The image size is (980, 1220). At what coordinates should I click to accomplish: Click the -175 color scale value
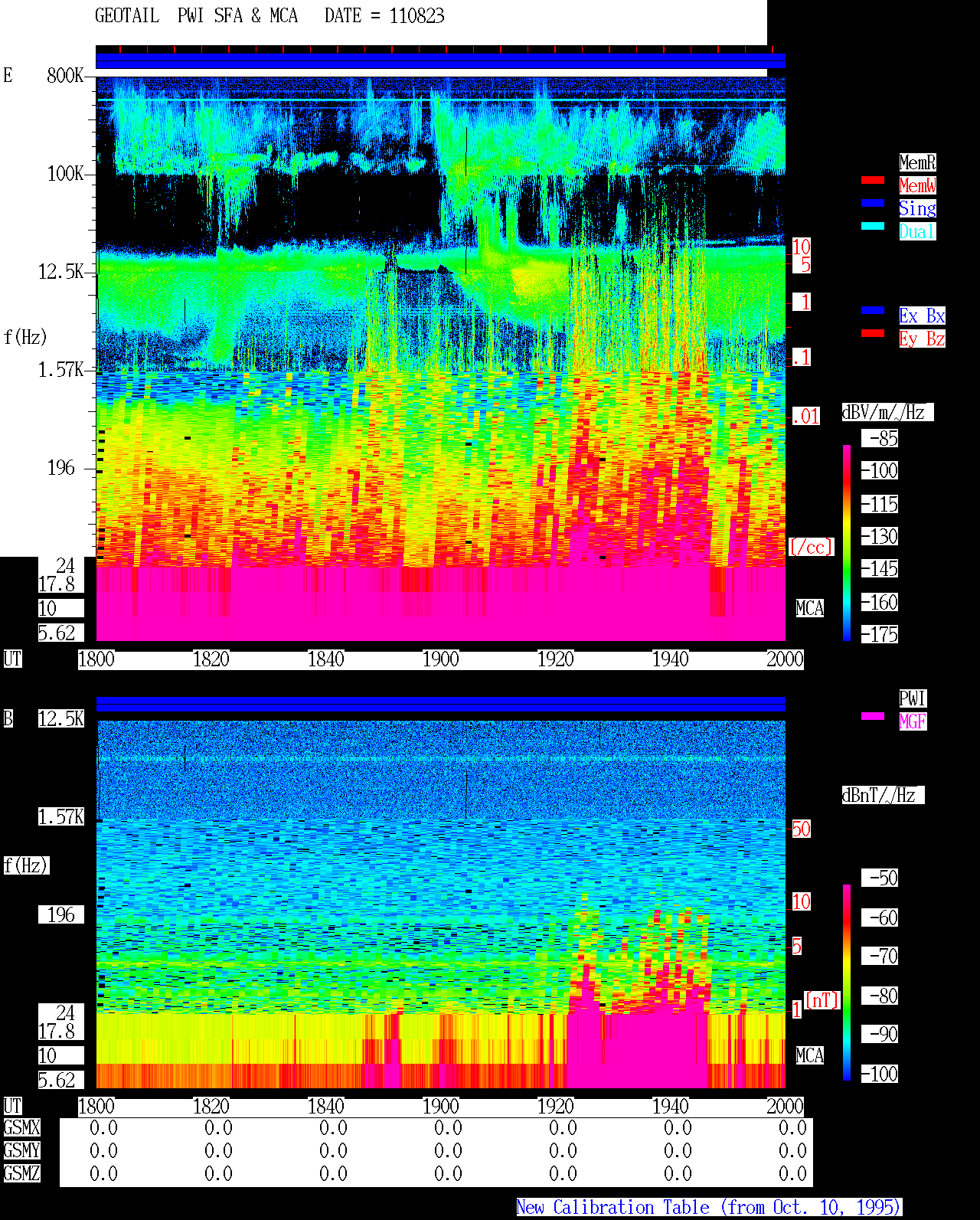coord(880,634)
